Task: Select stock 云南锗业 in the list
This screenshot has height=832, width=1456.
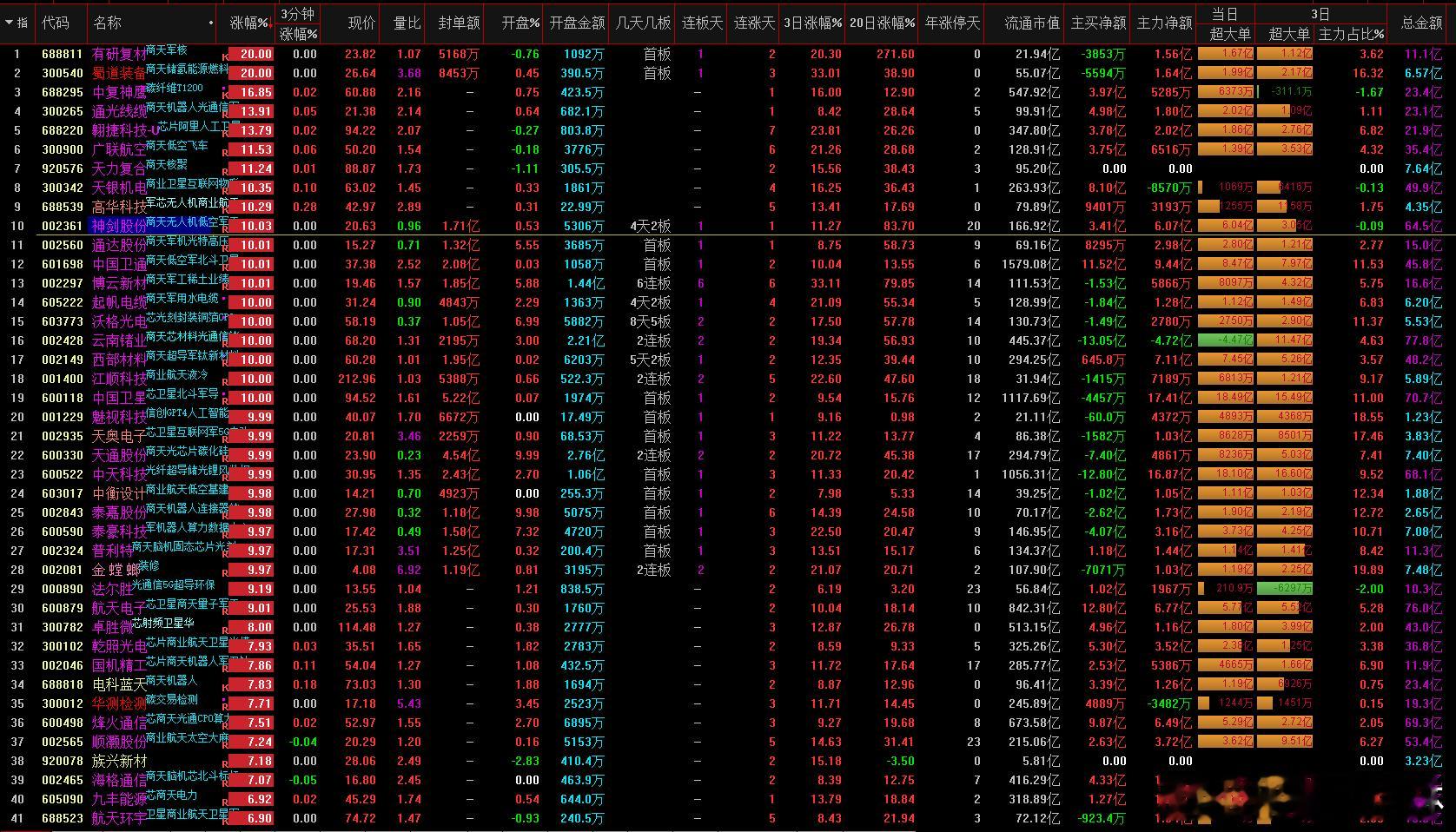Action: [x=120, y=340]
